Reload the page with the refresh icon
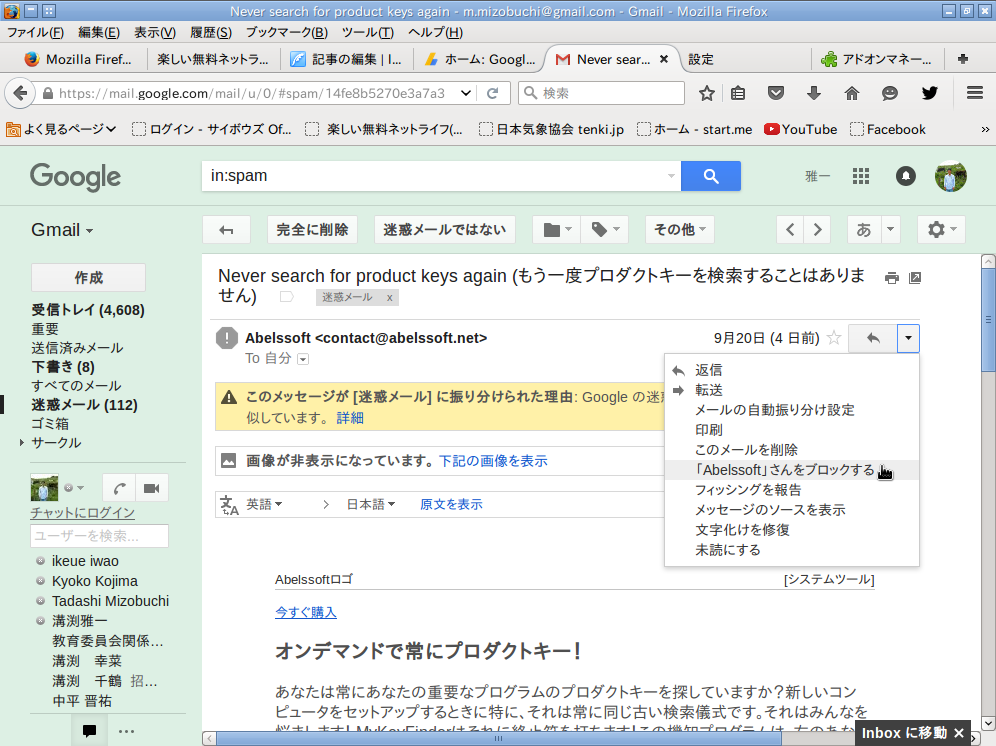Viewport: 996px width, 746px height. (x=492, y=93)
